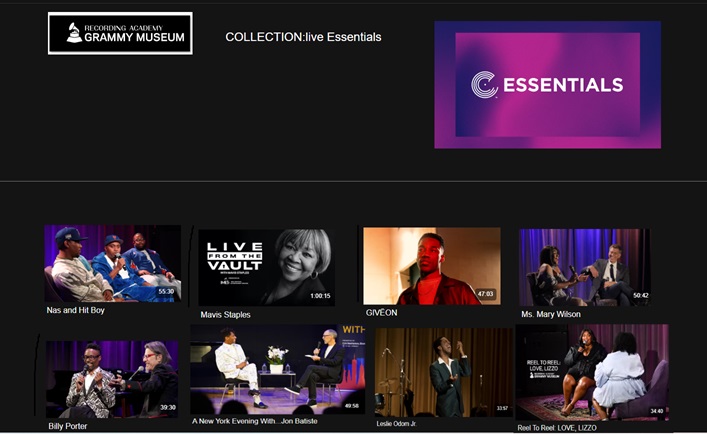Click the Ms. Mary Wilson title link

point(551,314)
